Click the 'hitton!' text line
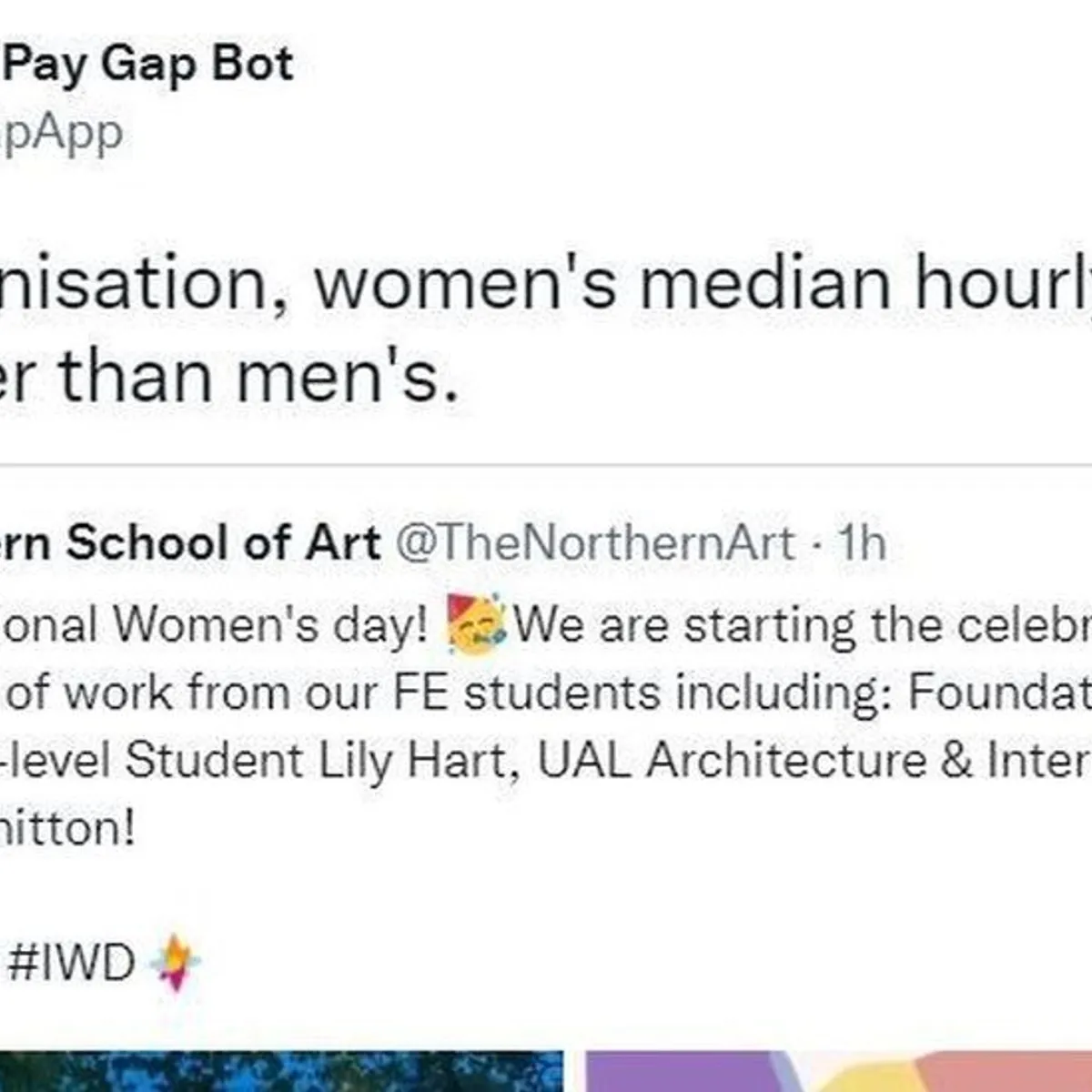This screenshot has height=1092, width=1092. point(68,829)
